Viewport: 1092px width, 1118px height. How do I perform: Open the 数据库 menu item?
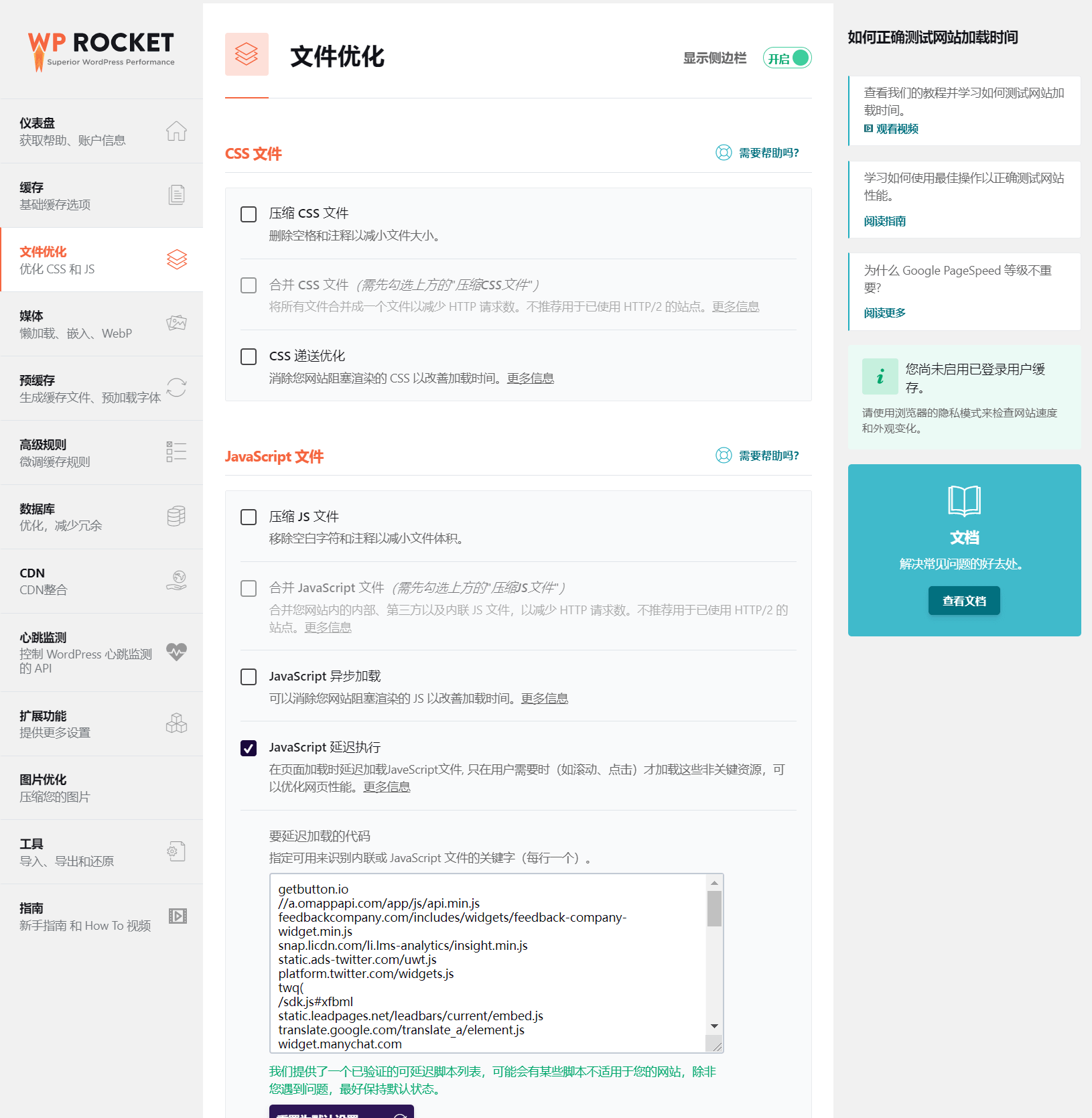pyautogui.click(x=101, y=517)
